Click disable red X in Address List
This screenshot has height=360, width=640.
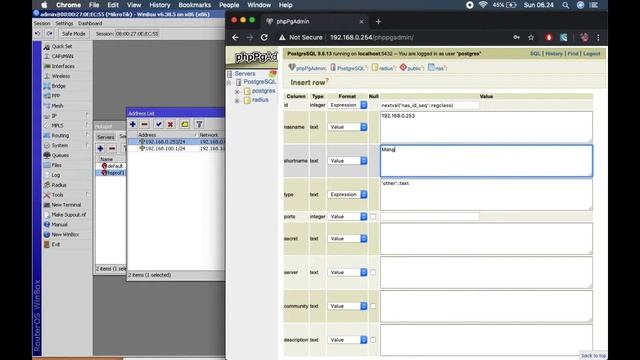coord(171,124)
